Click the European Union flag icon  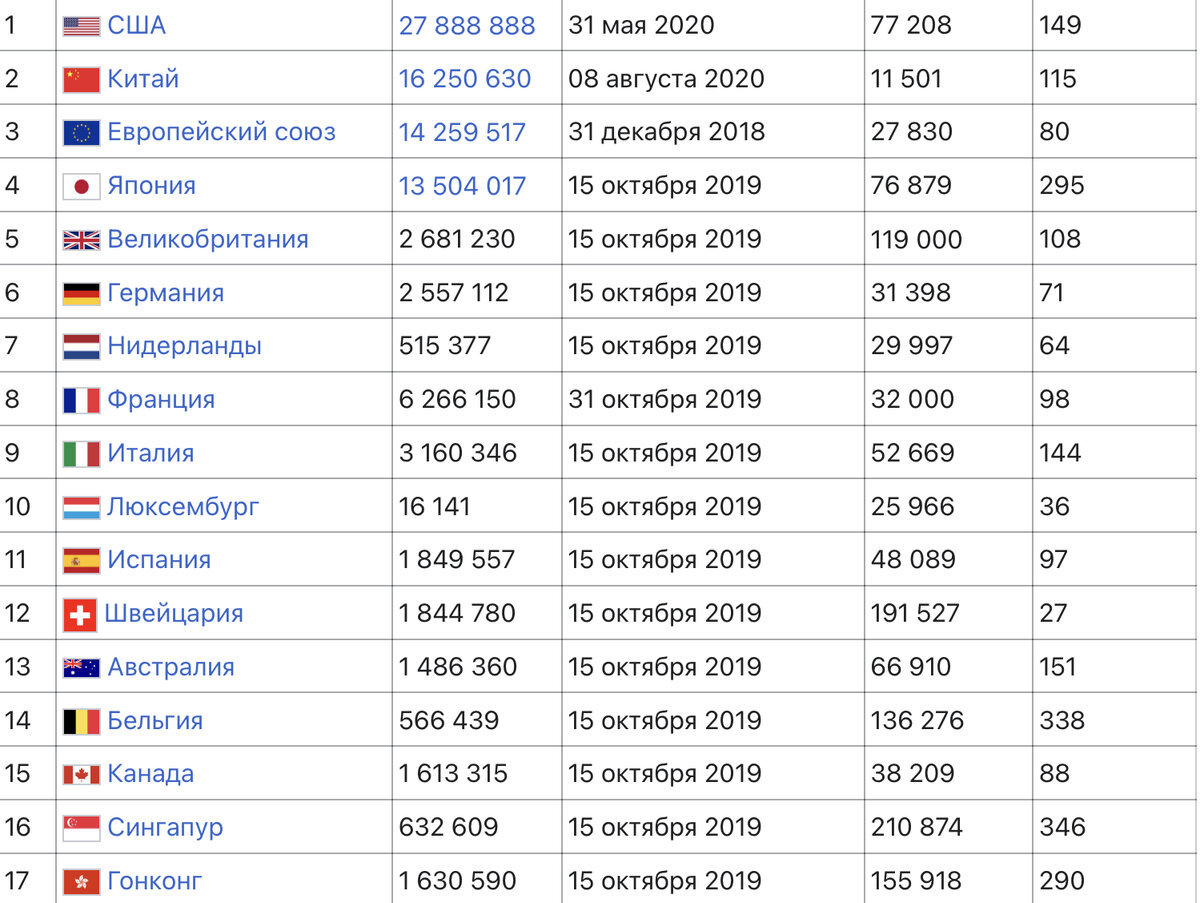[81, 133]
